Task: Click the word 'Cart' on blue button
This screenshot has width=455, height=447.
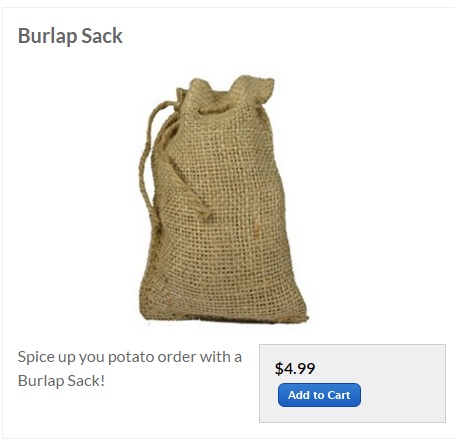Action: (x=339, y=395)
